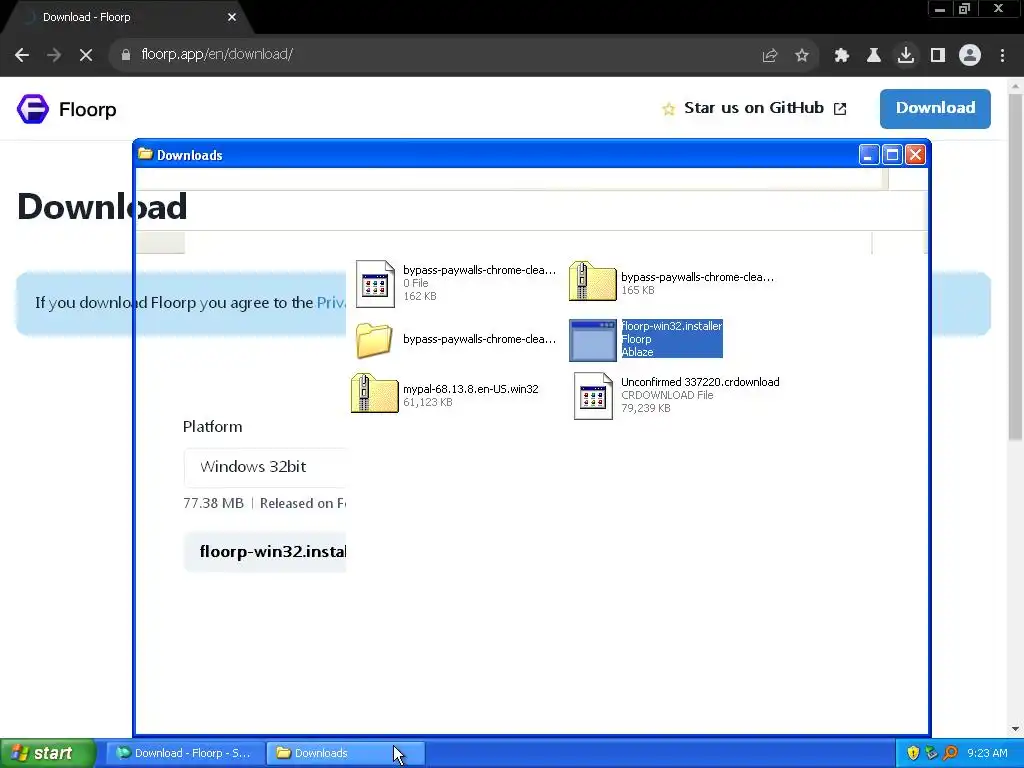The height and width of the screenshot is (768, 1024).
Task: Open the extensions puzzle icon
Action: (x=841, y=55)
